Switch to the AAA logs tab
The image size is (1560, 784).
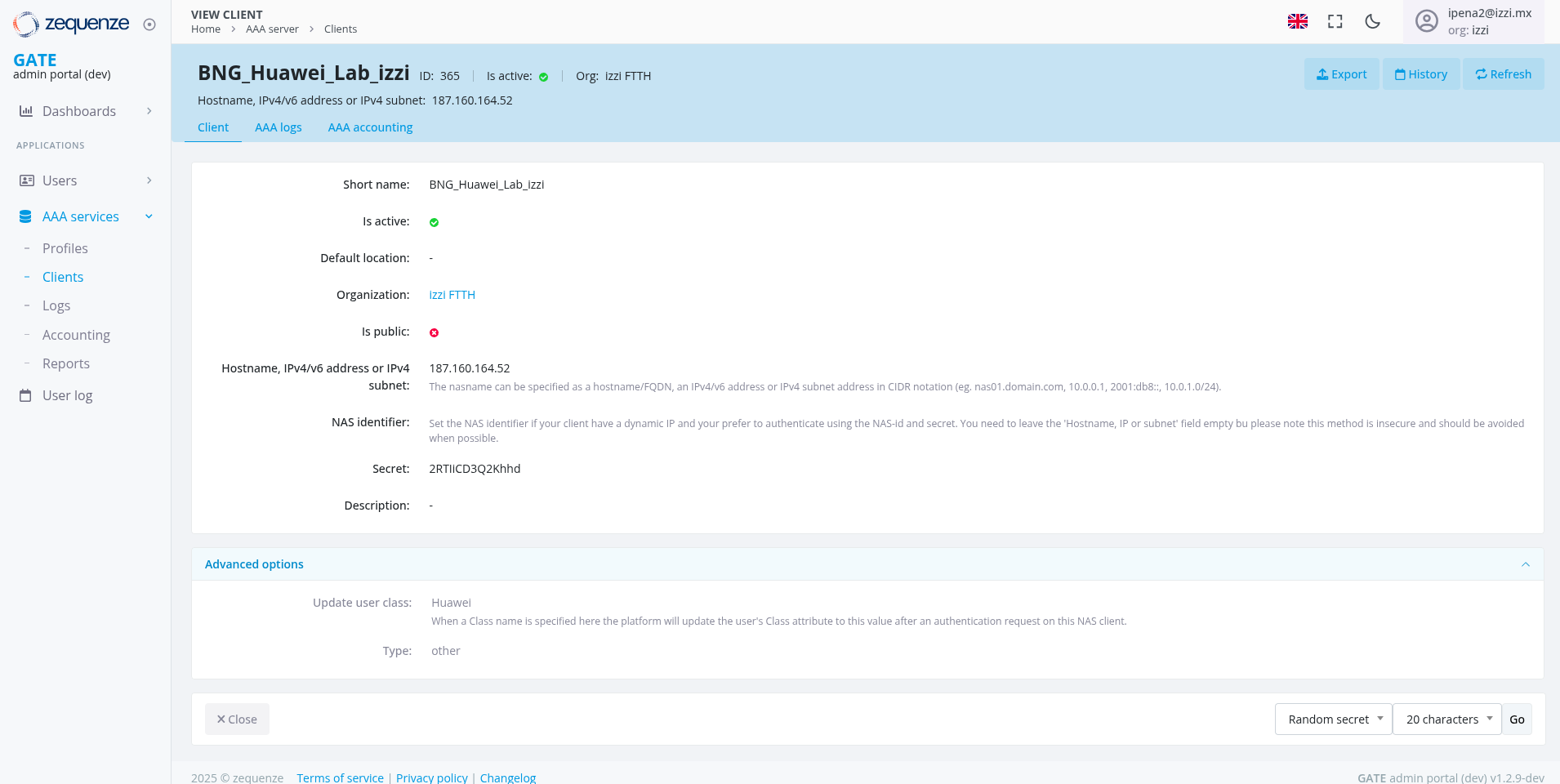tap(278, 127)
